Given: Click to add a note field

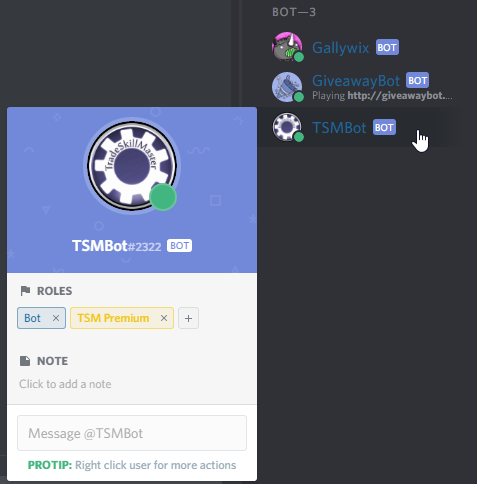Looking at the screenshot, I should click(x=65, y=384).
